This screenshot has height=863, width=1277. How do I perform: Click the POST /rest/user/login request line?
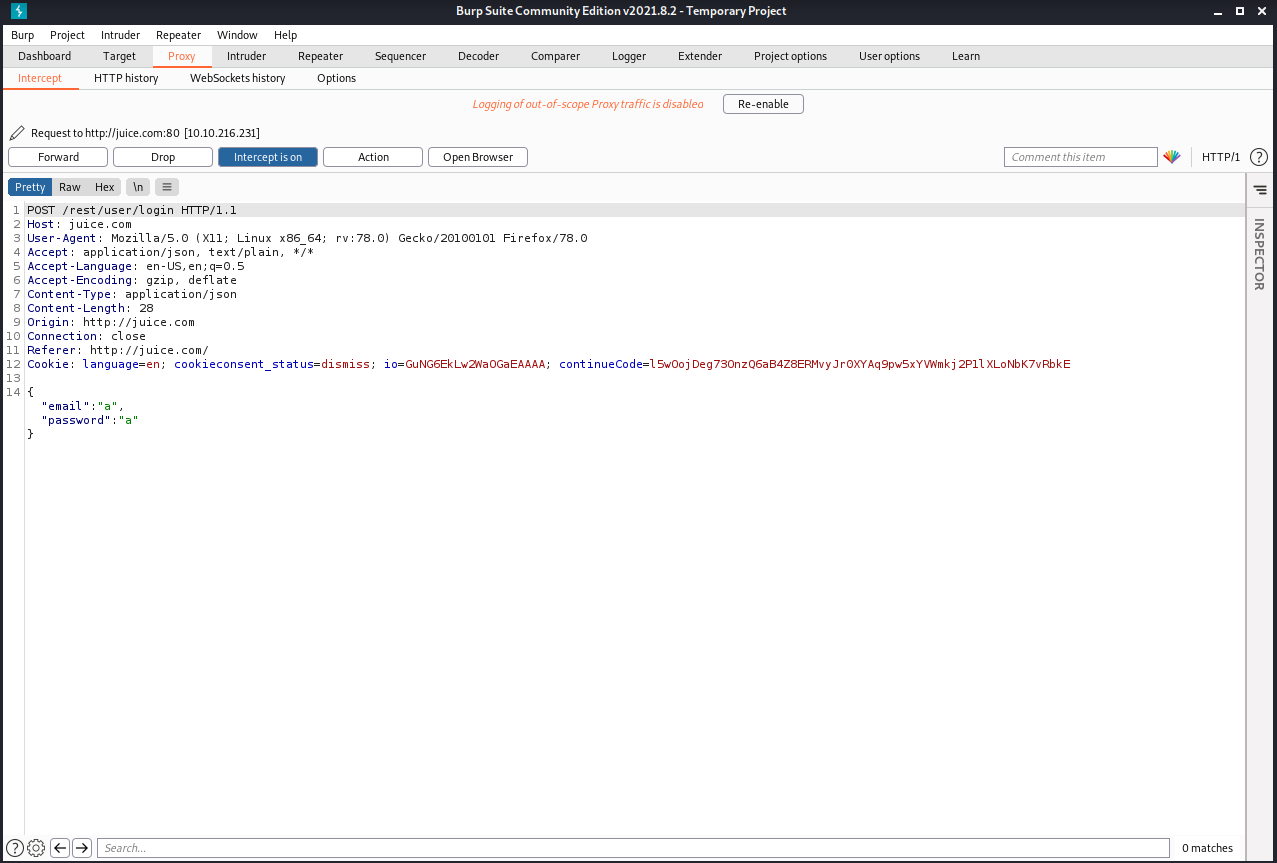[x=132, y=210]
